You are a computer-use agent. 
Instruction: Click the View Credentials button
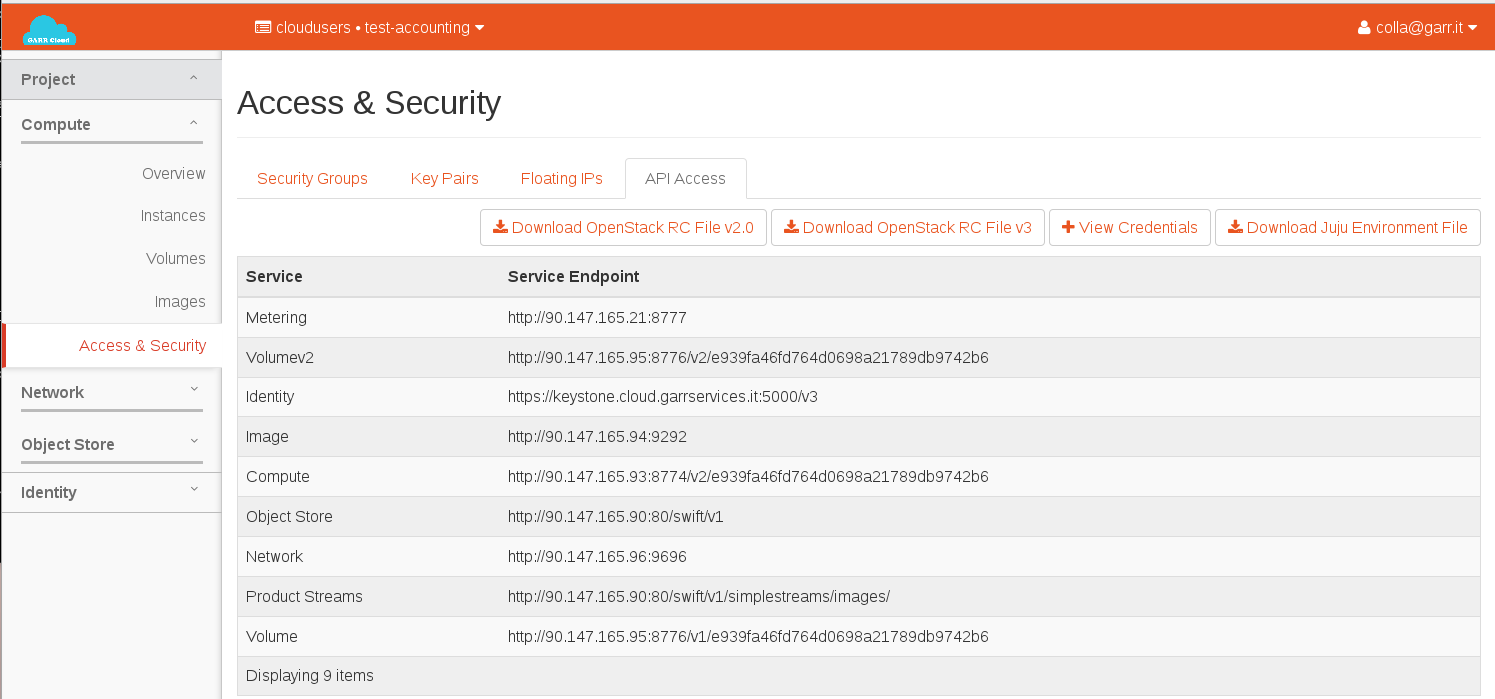[x=1129, y=228]
